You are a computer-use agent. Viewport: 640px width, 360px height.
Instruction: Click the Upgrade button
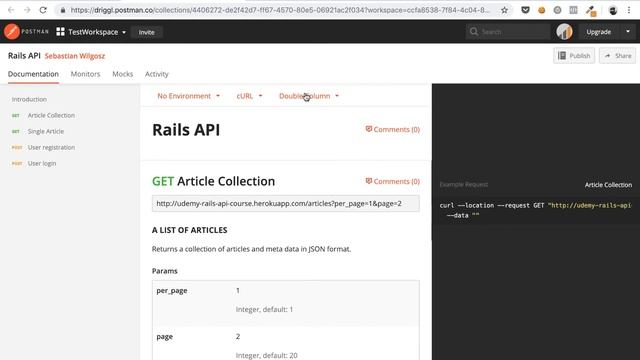coord(598,31)
